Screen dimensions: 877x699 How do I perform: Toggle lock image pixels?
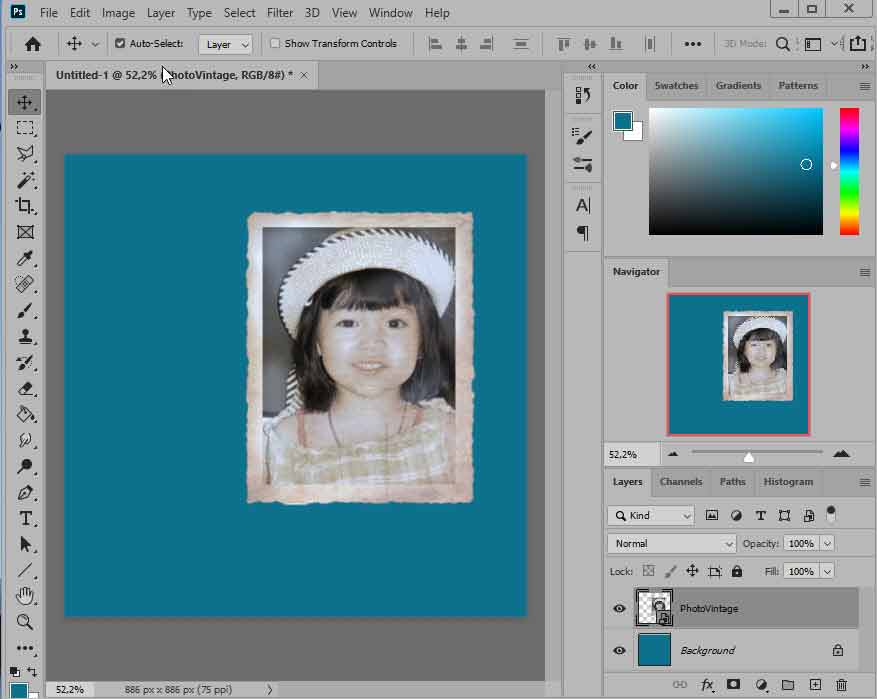670,571
